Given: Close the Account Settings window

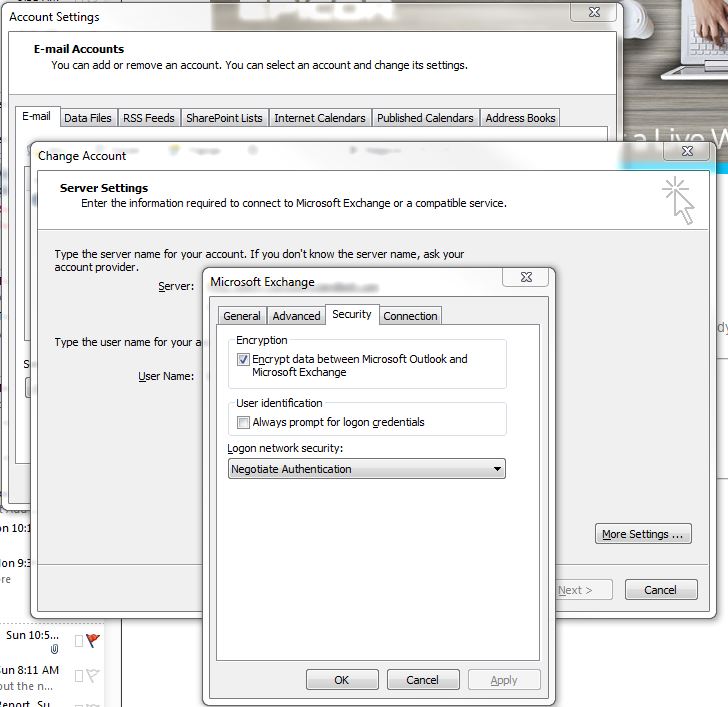Looking at the screenshot, I should pos(592,13).
